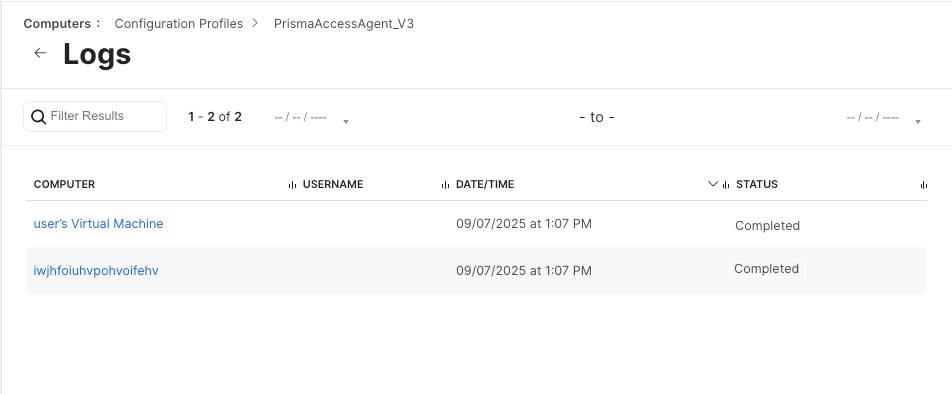Viewport: 952px width, 394px height.
Task: Open user's Virtual Machine link
Action: [98, 223]
